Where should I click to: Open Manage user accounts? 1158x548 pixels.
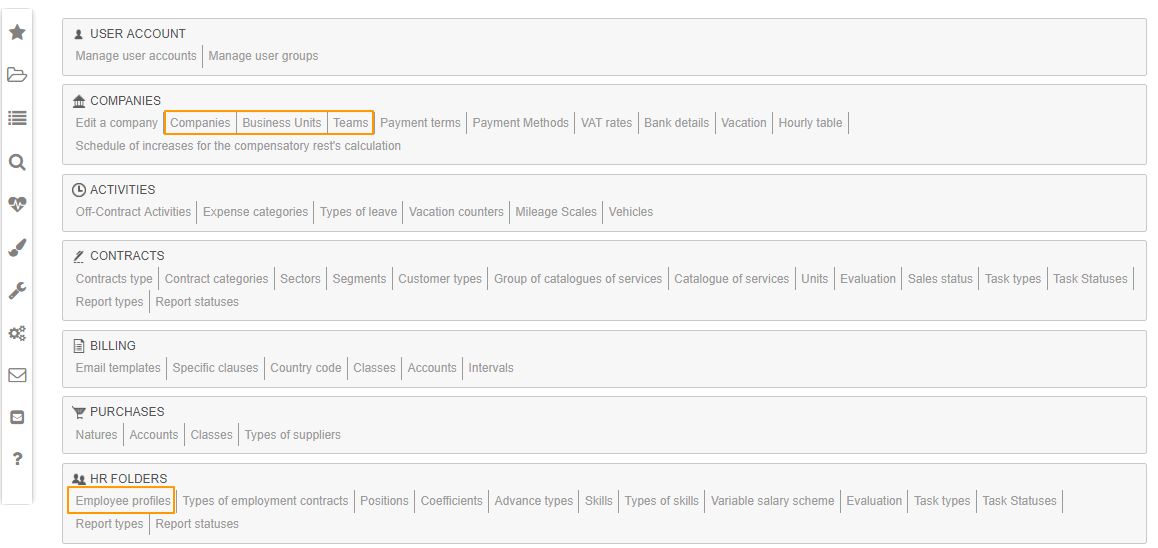pyautogui.click(x=136, y=56)
